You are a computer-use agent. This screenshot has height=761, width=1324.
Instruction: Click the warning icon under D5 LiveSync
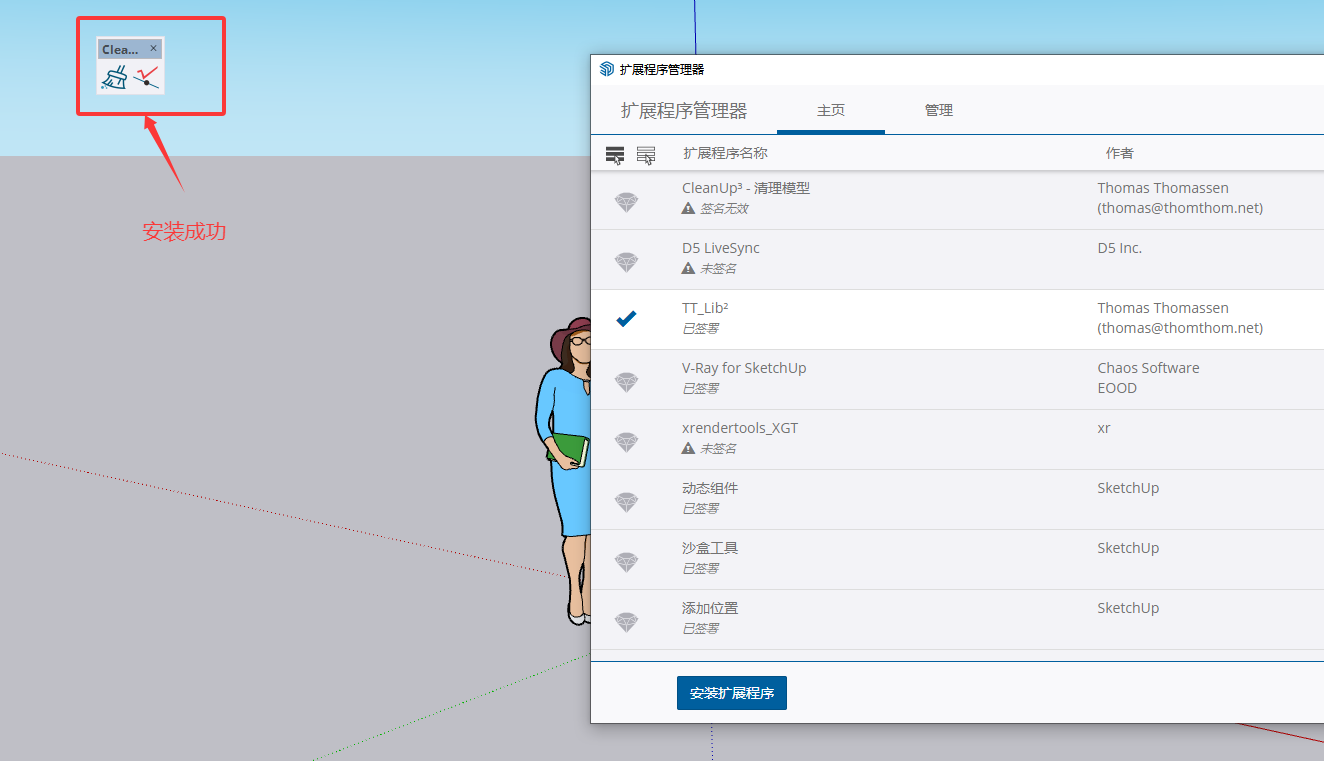coord(688,269)
